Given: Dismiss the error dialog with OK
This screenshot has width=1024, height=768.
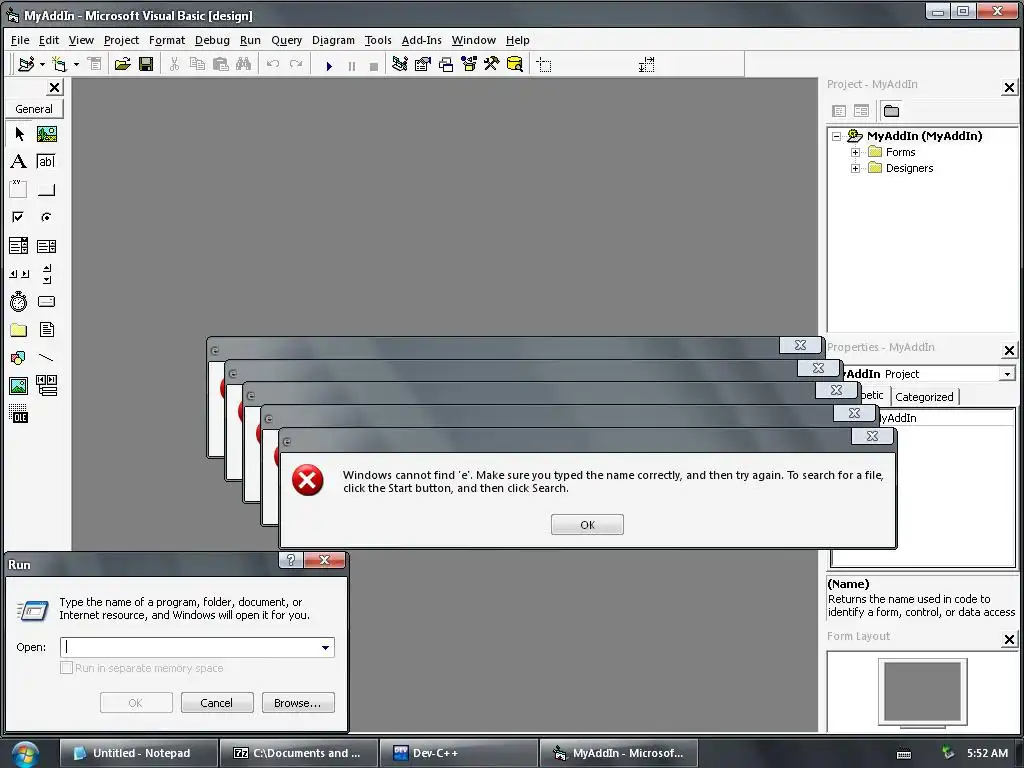Looking at the screenshot, I should [x=587, y=524].
